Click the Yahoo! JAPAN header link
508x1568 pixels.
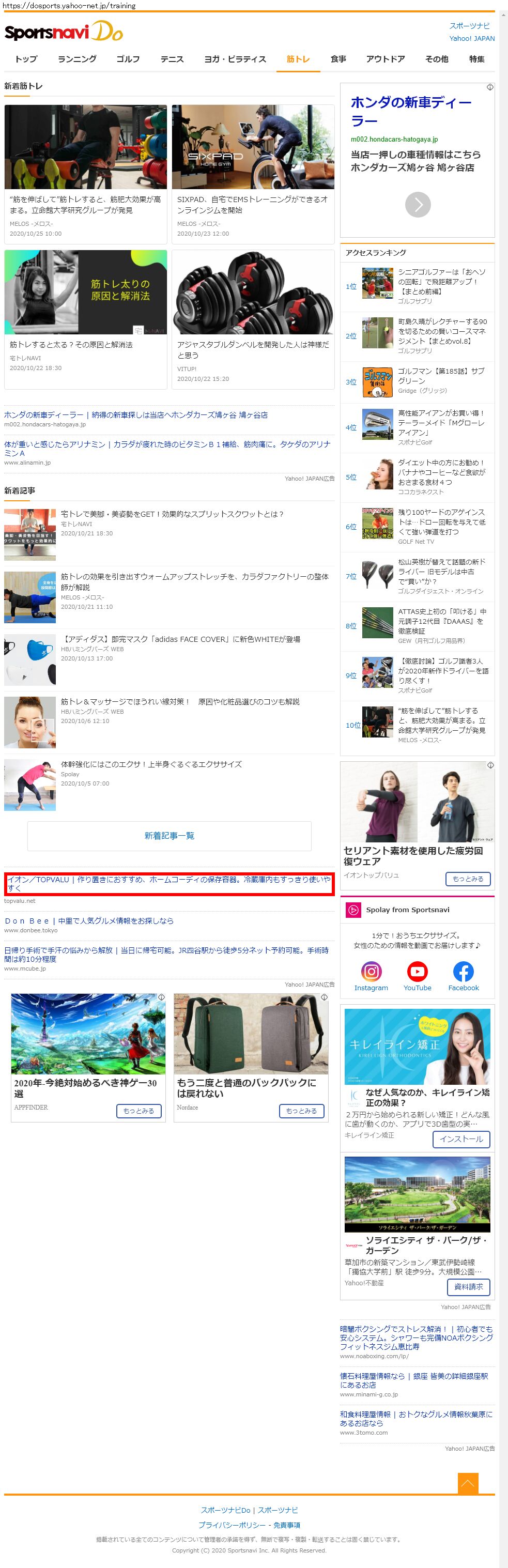point(471,38)
